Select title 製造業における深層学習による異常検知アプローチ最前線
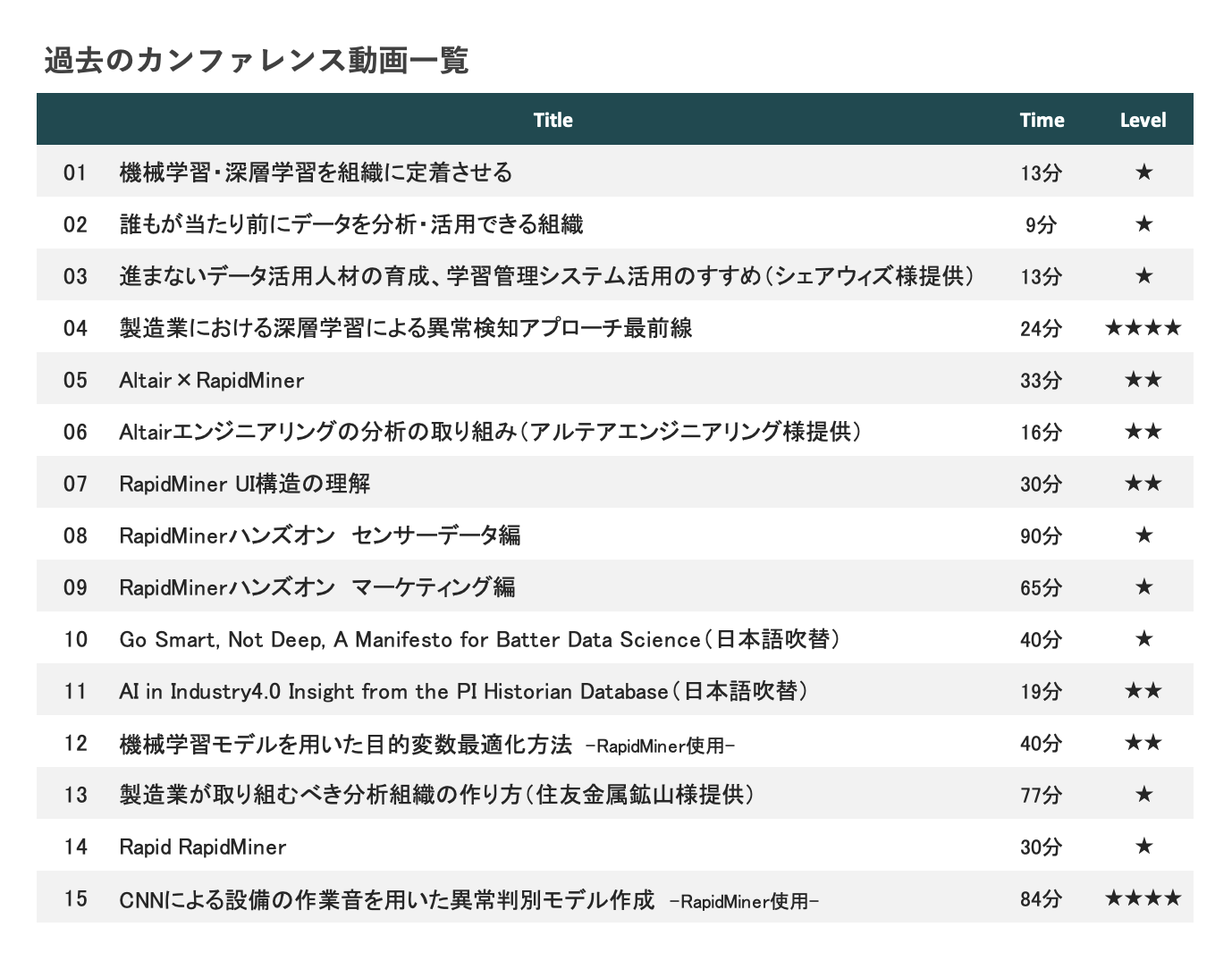Viewport: 1232px width, 969px height. (x=406, y=327)
